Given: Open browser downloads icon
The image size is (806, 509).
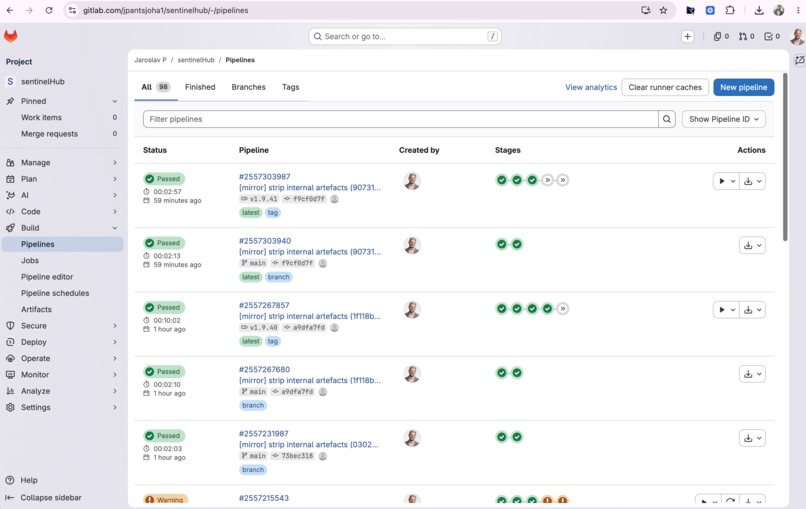Looking at the screenshot, I should (x=759, y=10).
